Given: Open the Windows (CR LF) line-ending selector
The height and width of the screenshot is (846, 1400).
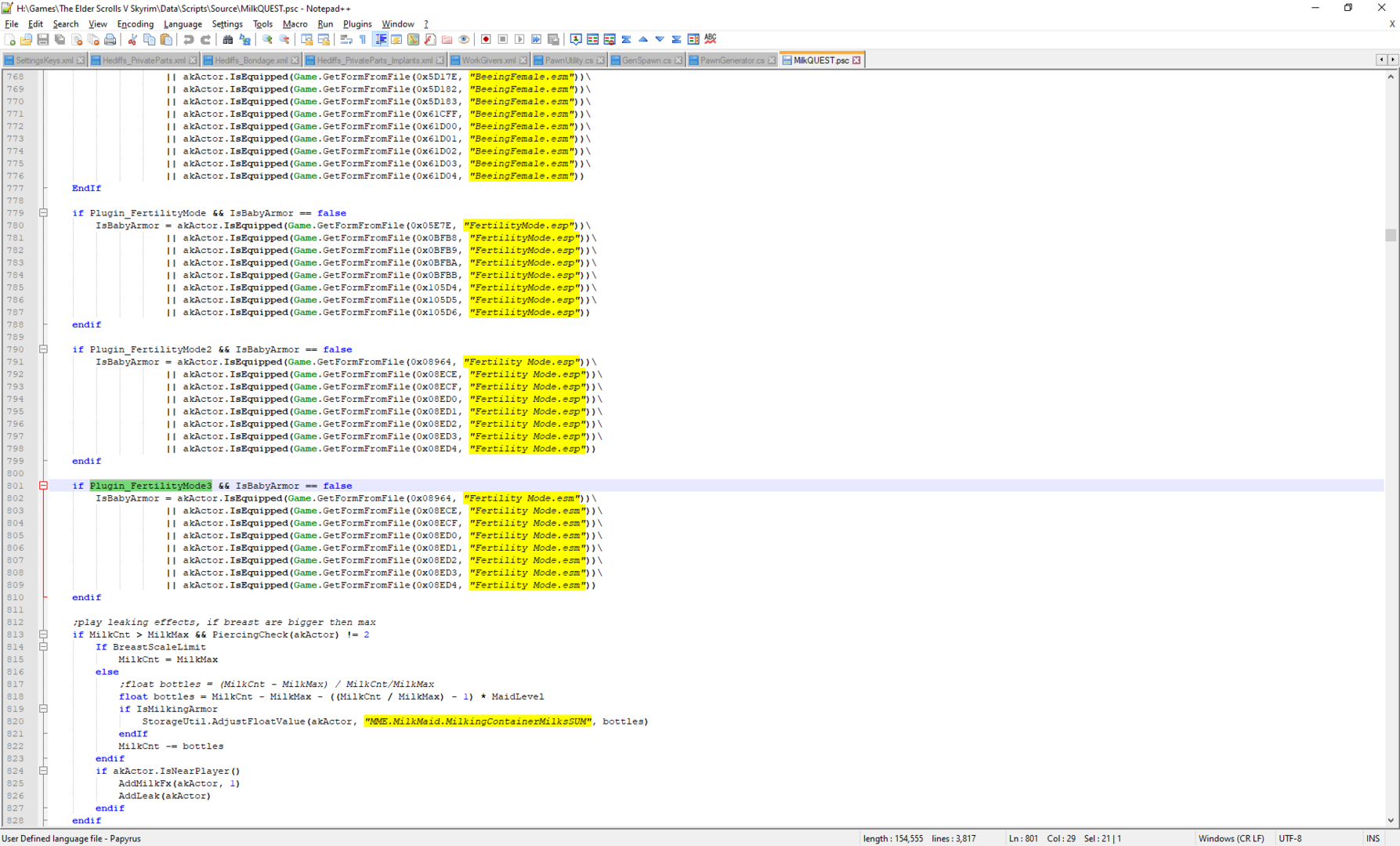Looking at the screenshot, I should (1231, 838).
